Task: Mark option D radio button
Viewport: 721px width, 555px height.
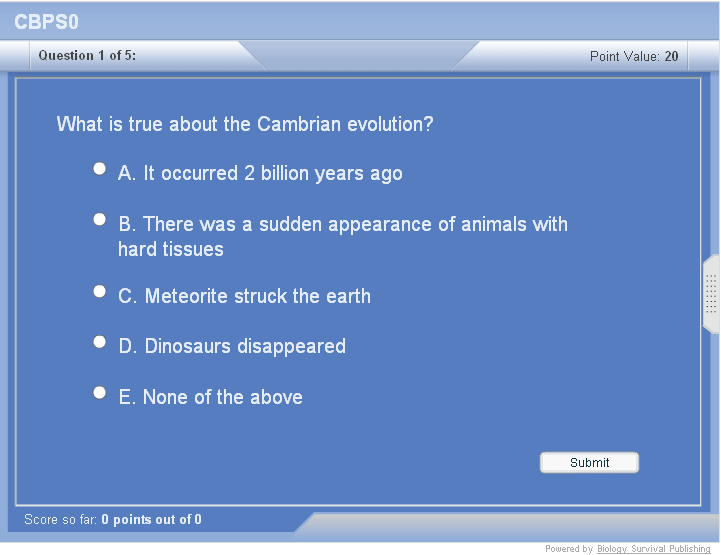Action: [100, 342]
